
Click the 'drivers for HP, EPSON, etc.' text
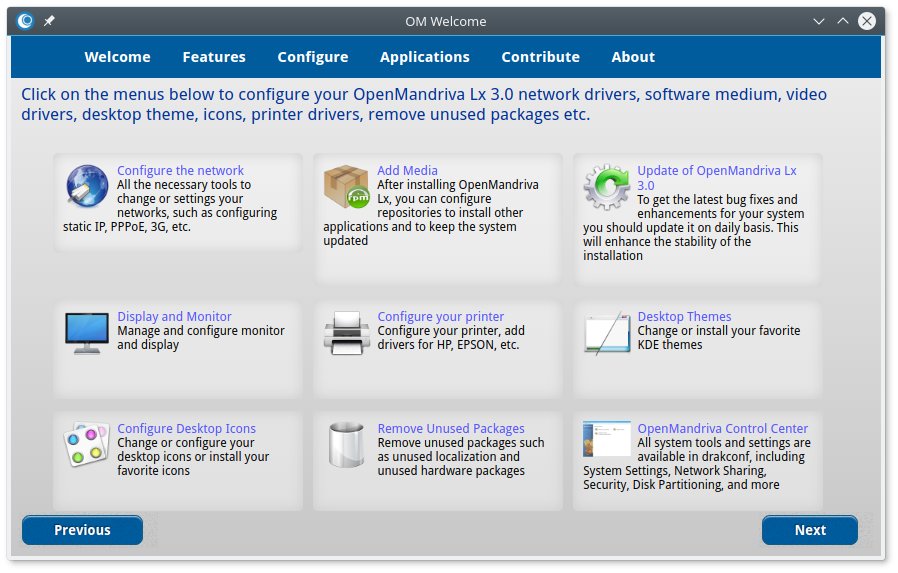coord(448,345)
